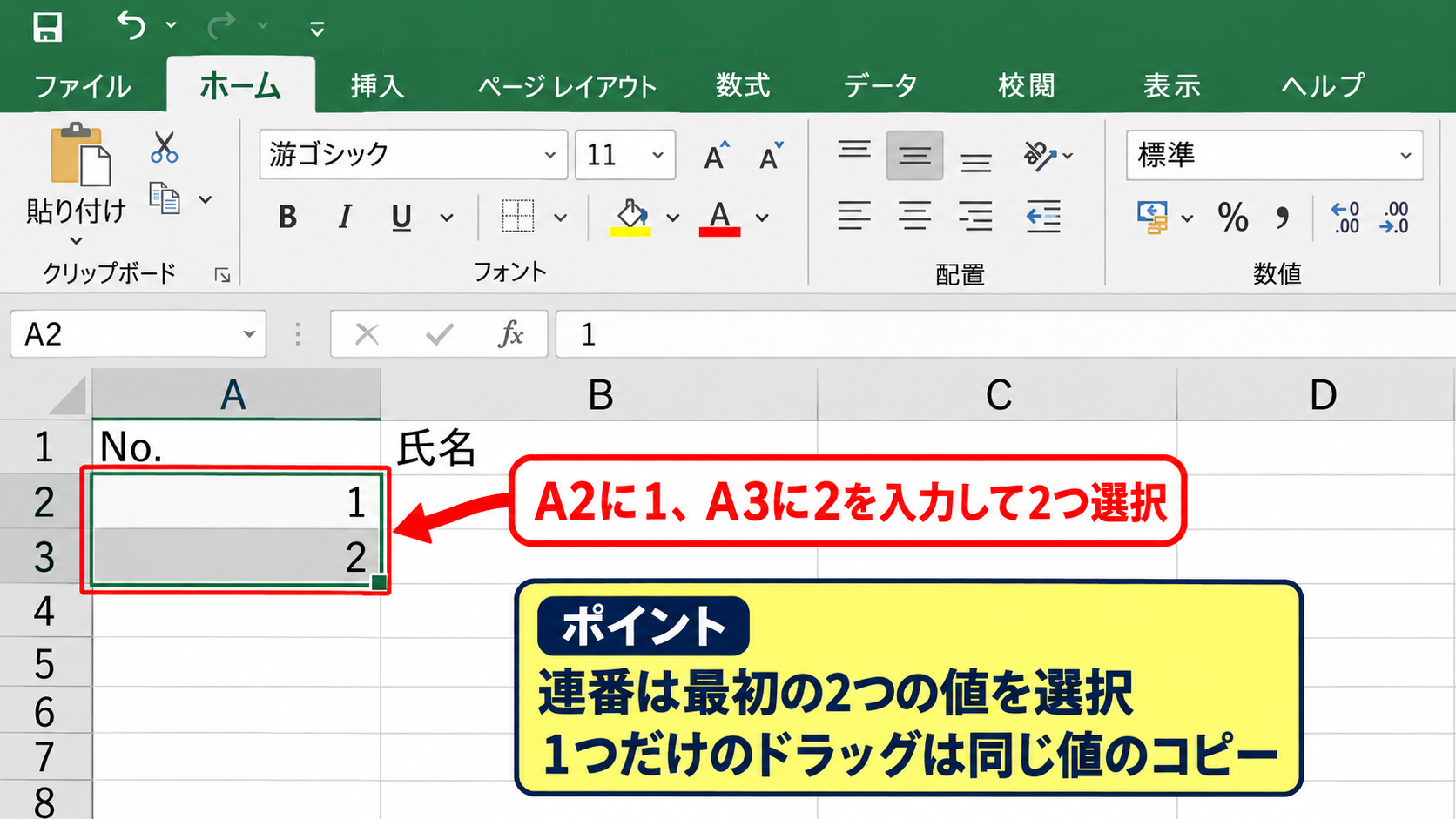Click the Save icon in title bar
This screenshot has height=819, width=1456.
pyautogui.click(x=47, y=26)
